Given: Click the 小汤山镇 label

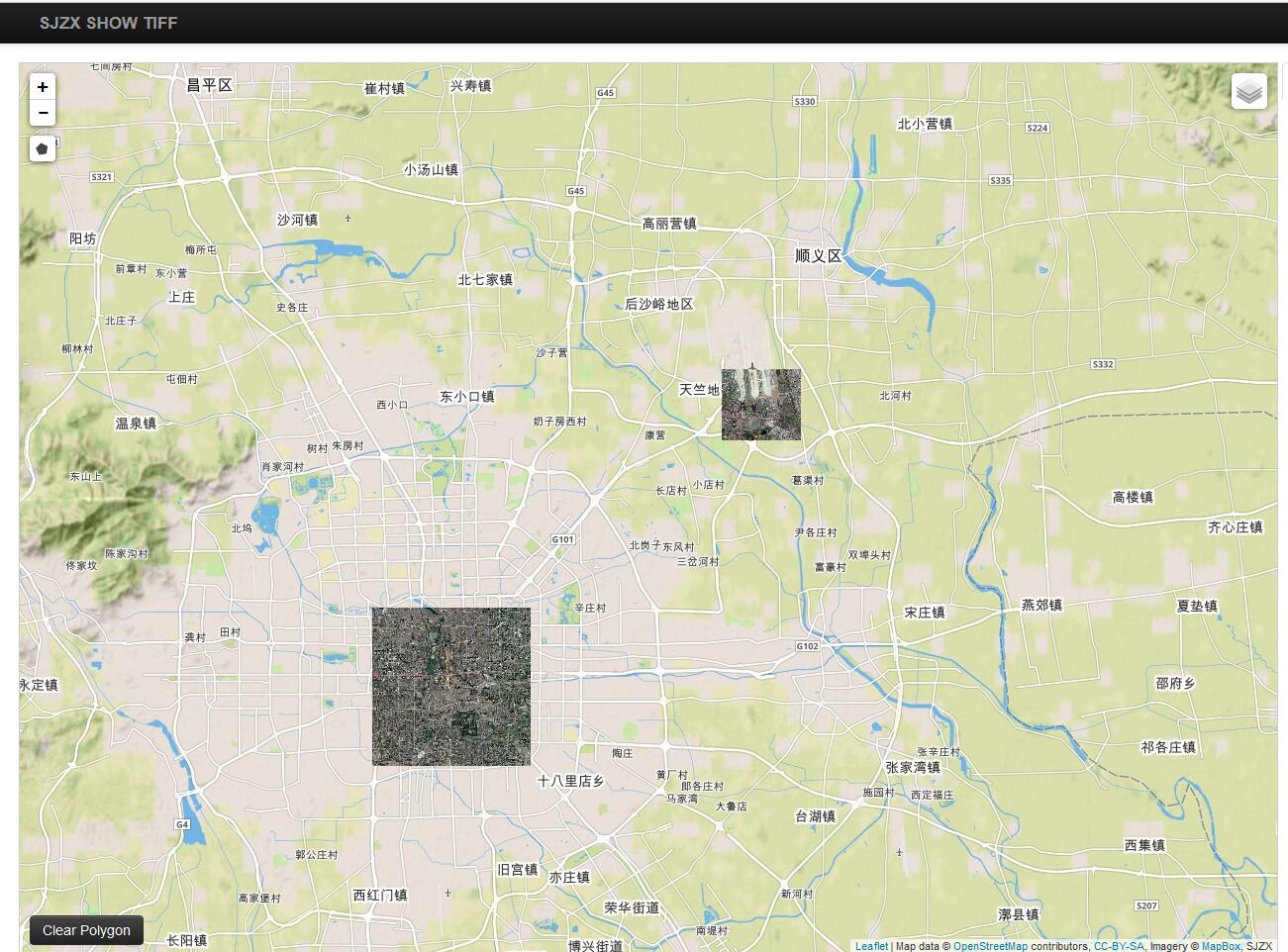Looking at the screenshot, I should [431, 169].
